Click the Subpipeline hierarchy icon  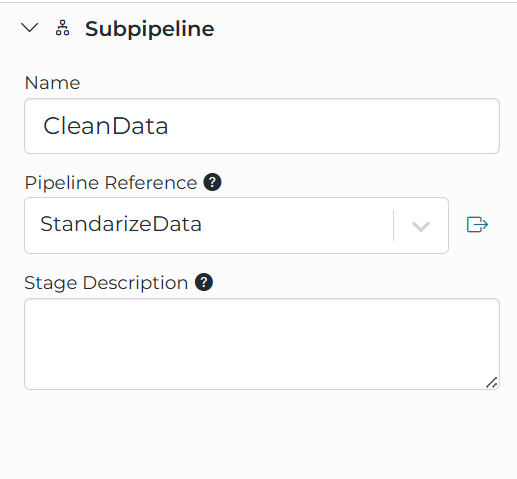(x=63, y=28)
